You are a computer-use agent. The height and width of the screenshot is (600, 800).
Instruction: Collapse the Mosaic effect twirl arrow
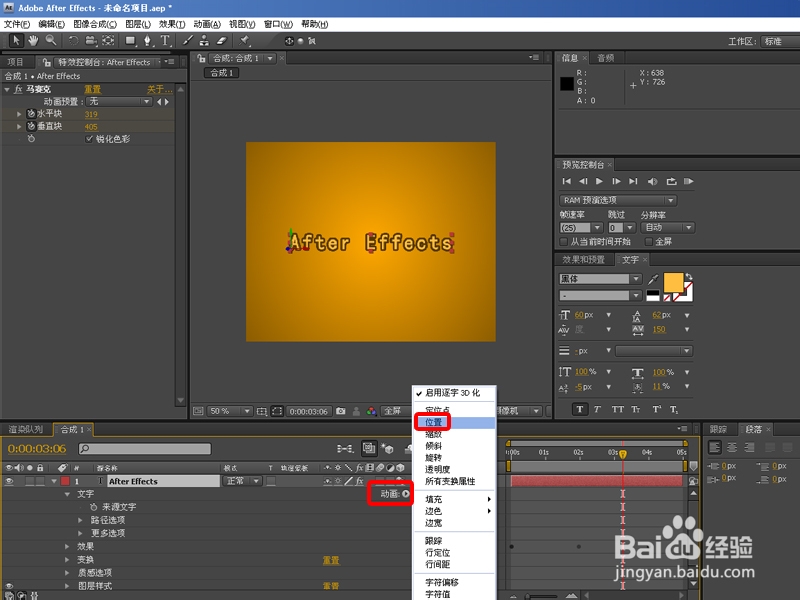pyautogui.click(x=7, y=89)
